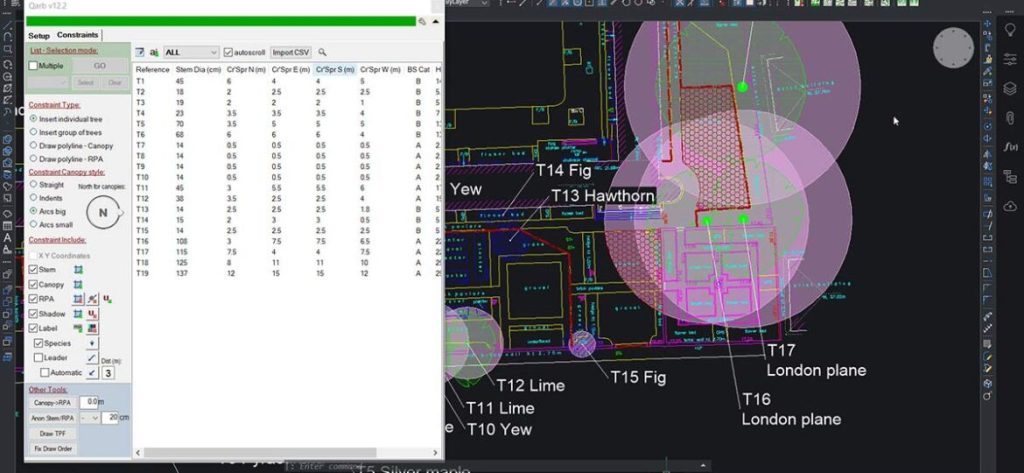Click the eraser icon beside green progress bar

click(423, 22)
